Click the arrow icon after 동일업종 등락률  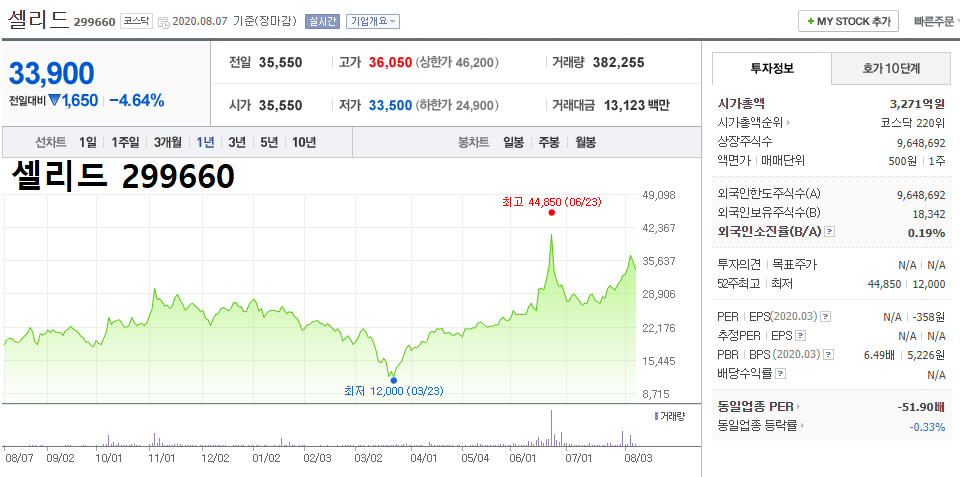(x=802, y=426)
